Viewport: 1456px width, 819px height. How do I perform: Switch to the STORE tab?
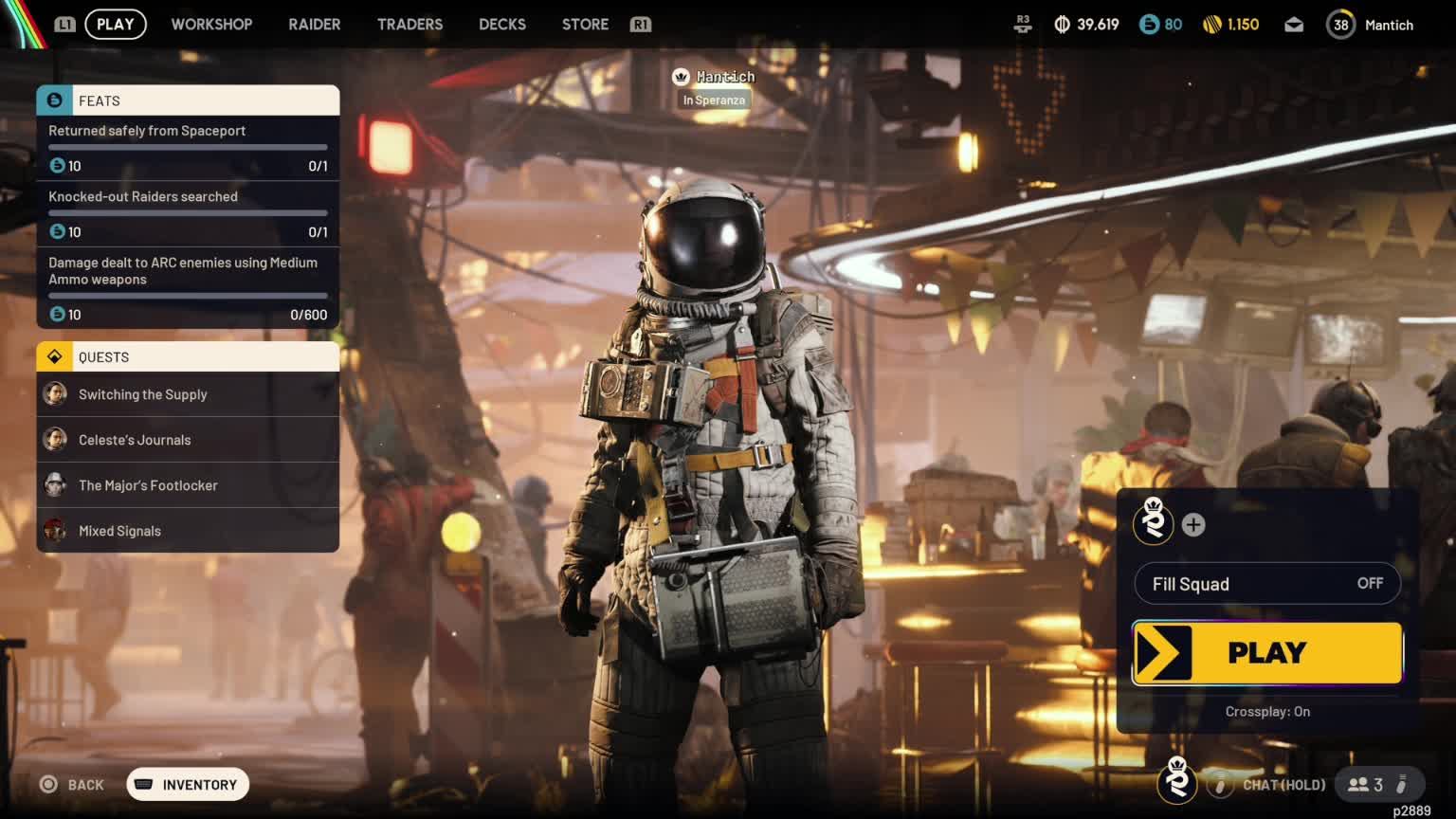coord(585,25)
